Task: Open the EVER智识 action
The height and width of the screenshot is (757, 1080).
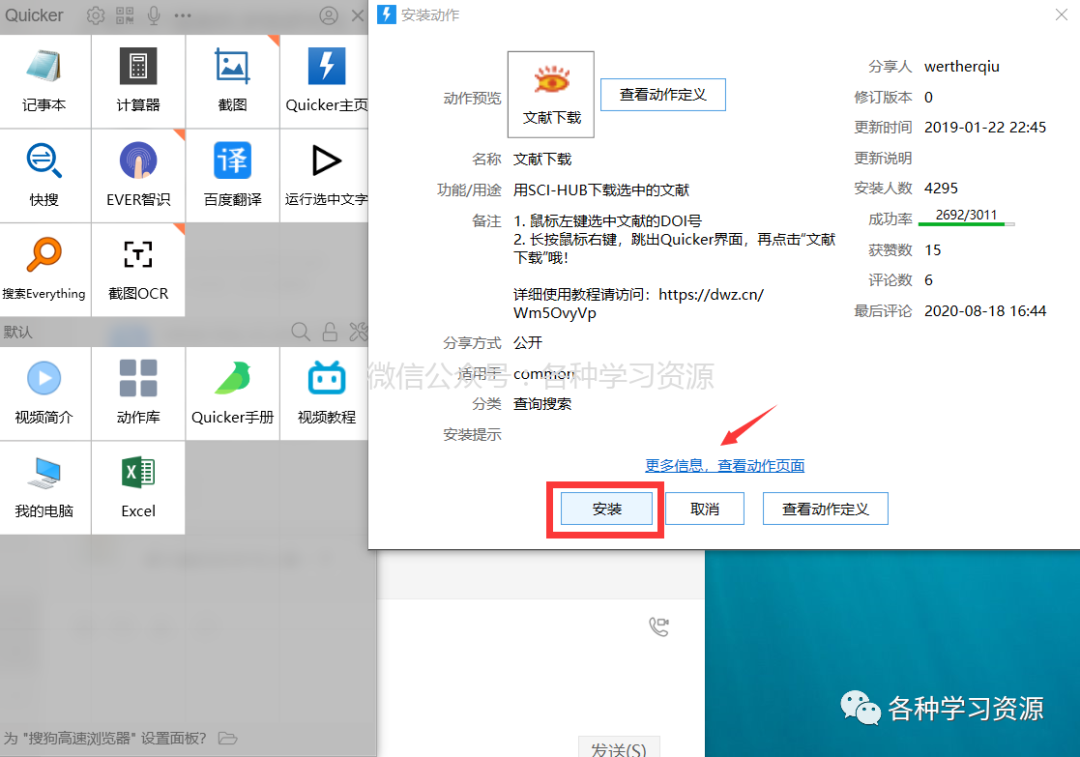Action: pos(138,176)
